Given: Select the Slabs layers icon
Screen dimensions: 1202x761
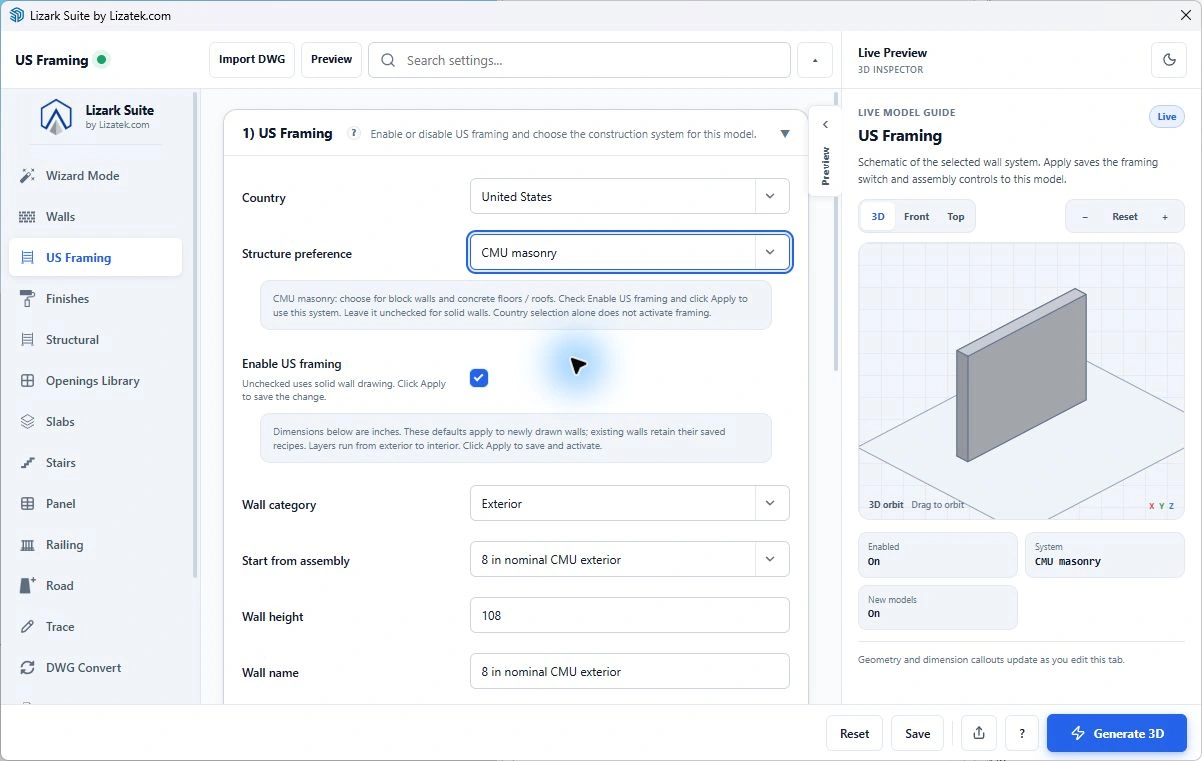Looking at the screenshot, I should 27,422.
